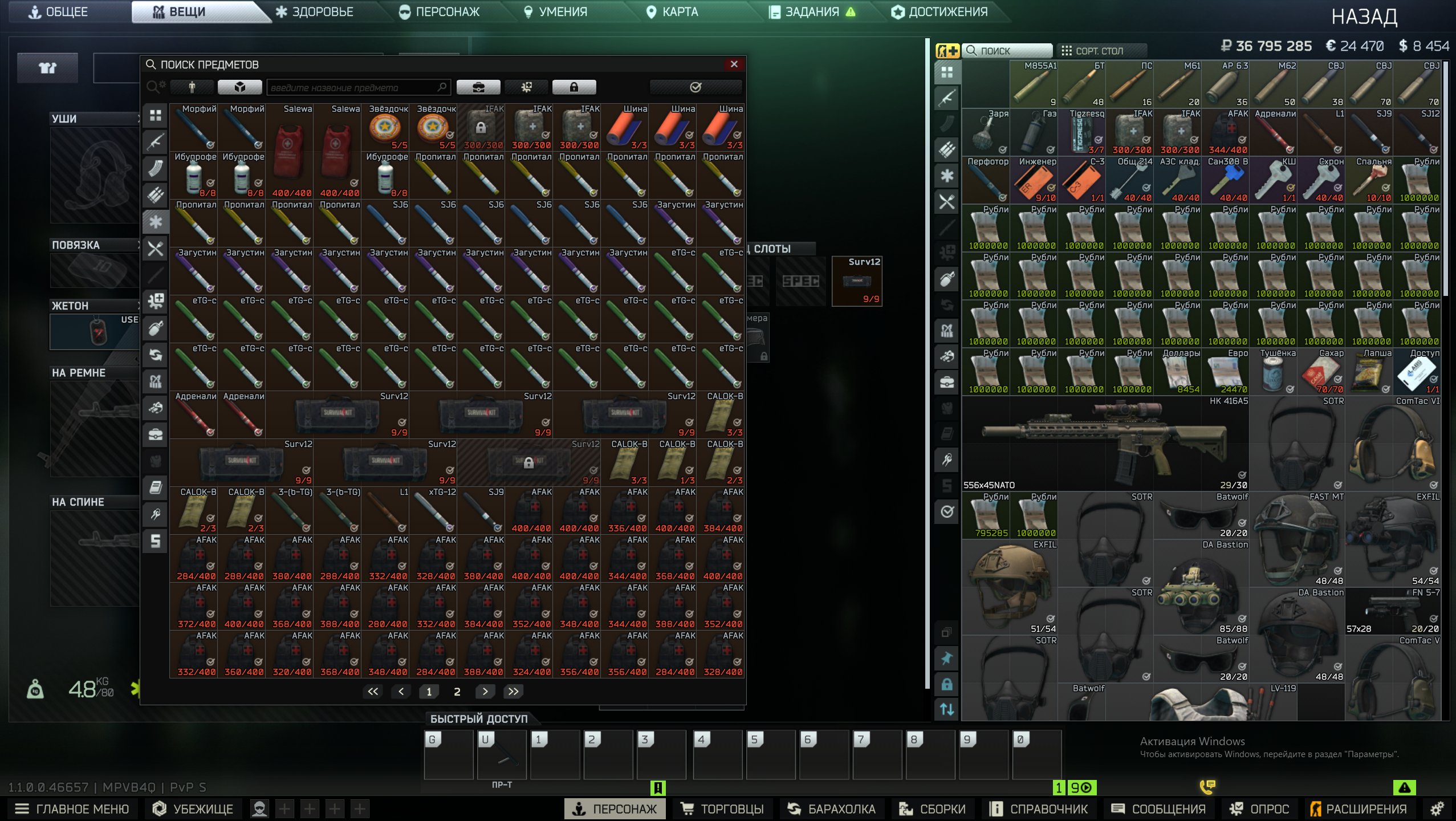This screenshot has width=1456, height=821.
Task: Filter stash by weapons rifle icon
Action: tap(947, 98)
